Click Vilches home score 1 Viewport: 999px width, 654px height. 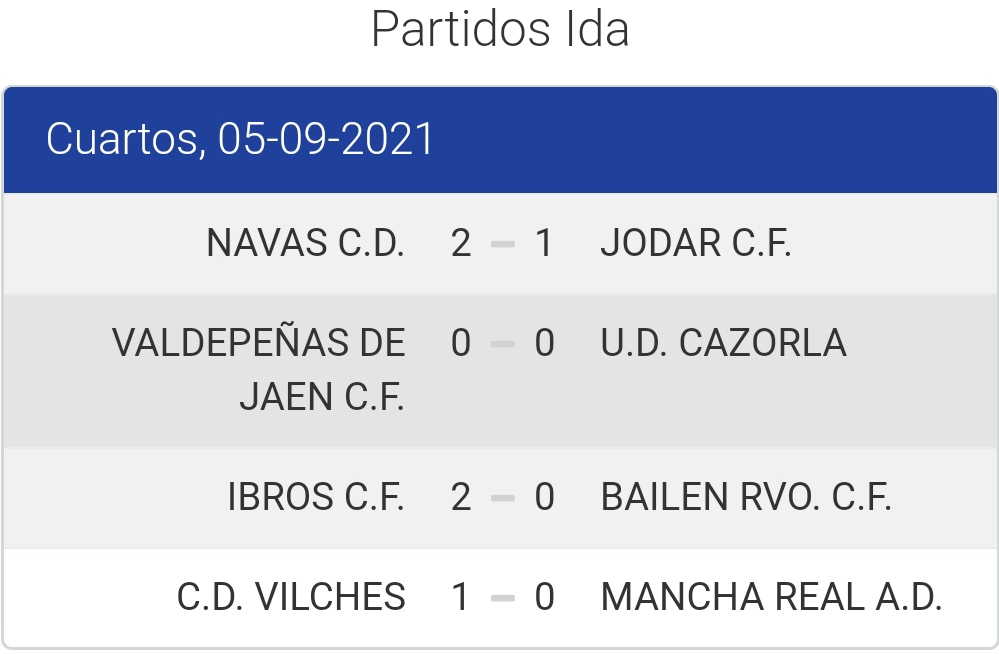tap(460, 598)
